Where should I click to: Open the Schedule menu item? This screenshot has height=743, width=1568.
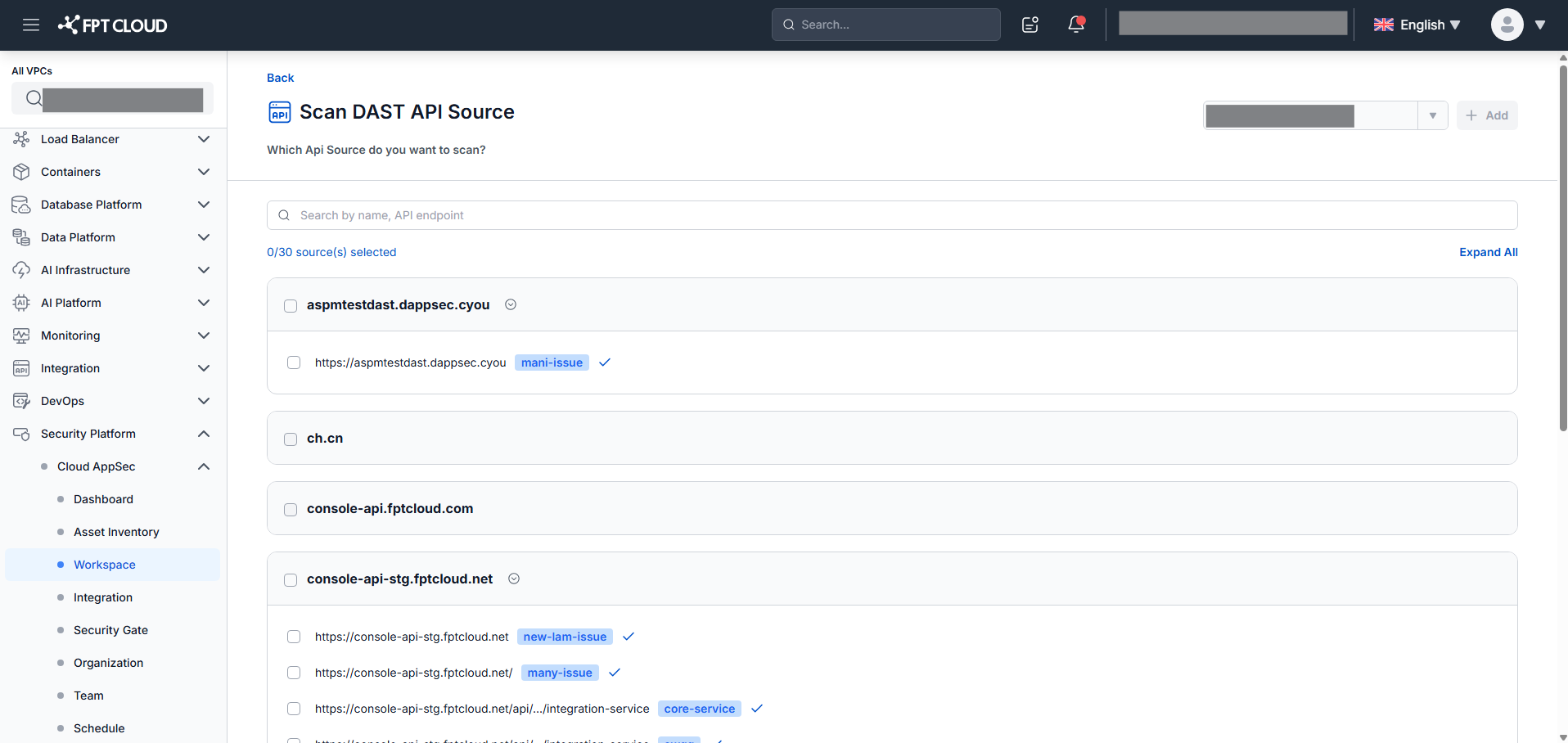click(99, 728)
